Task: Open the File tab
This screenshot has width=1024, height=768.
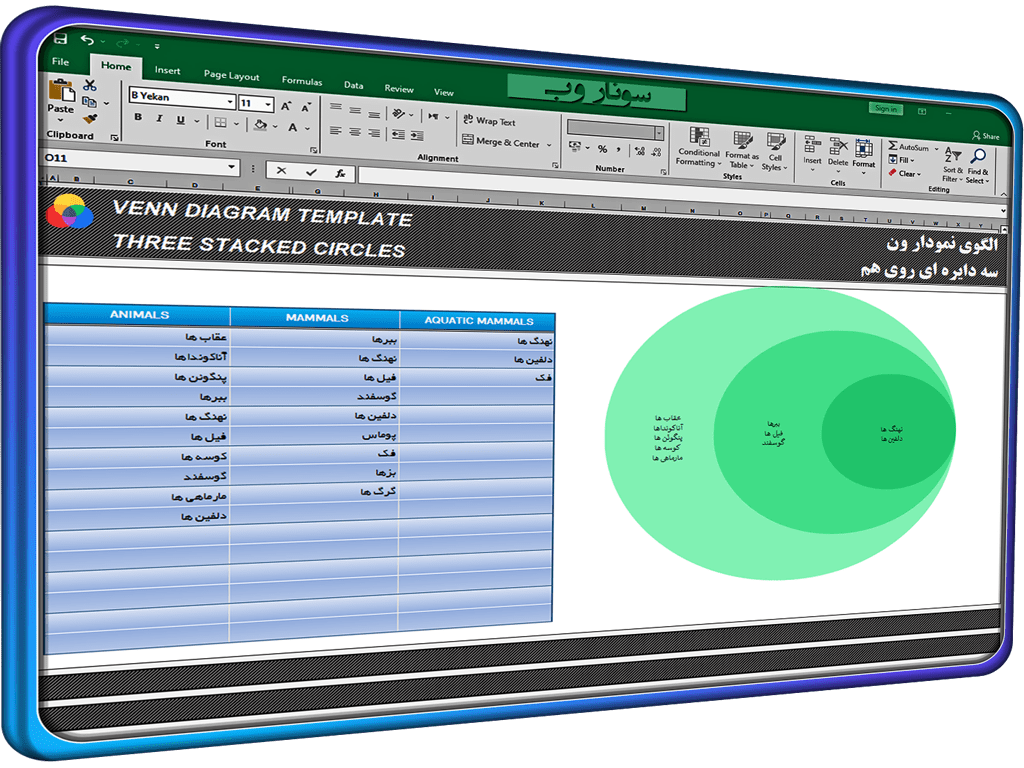Action: click(61, 61)
